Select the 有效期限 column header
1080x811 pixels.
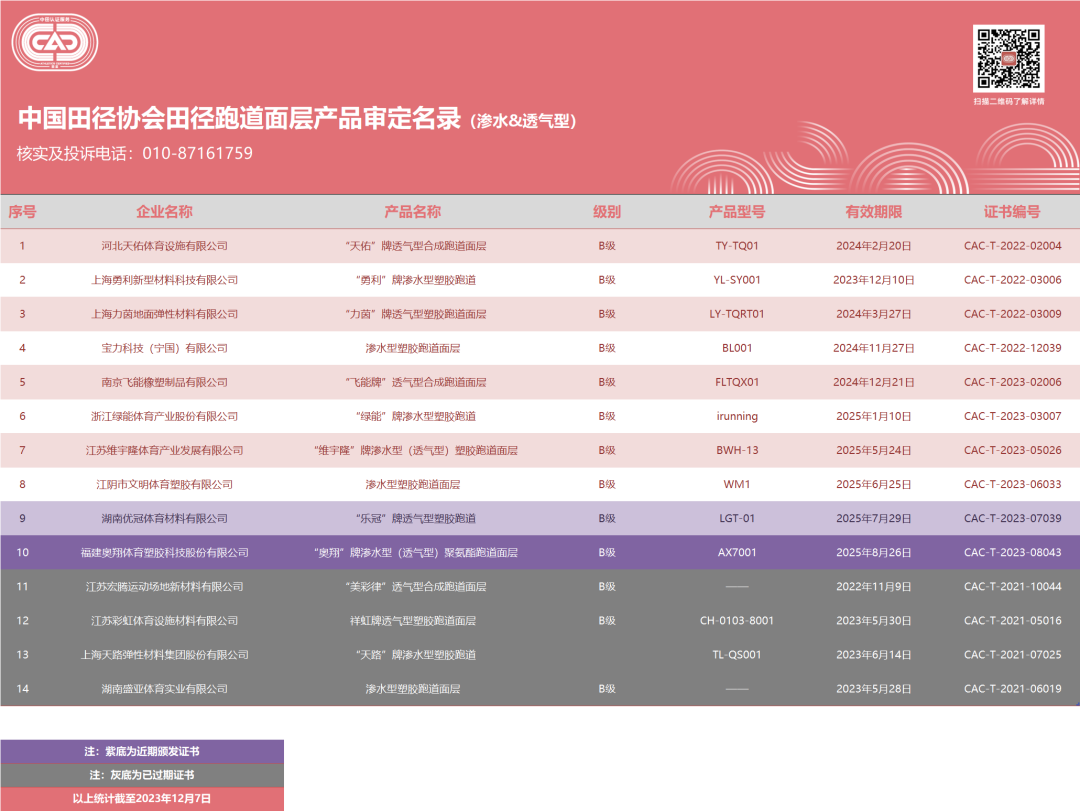point(873,212)
